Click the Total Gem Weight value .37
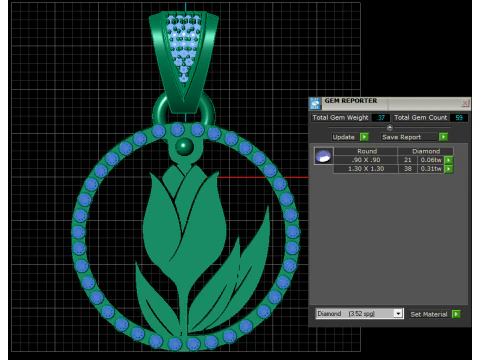Viewport: 480px width, 360px height. (381, 118)
